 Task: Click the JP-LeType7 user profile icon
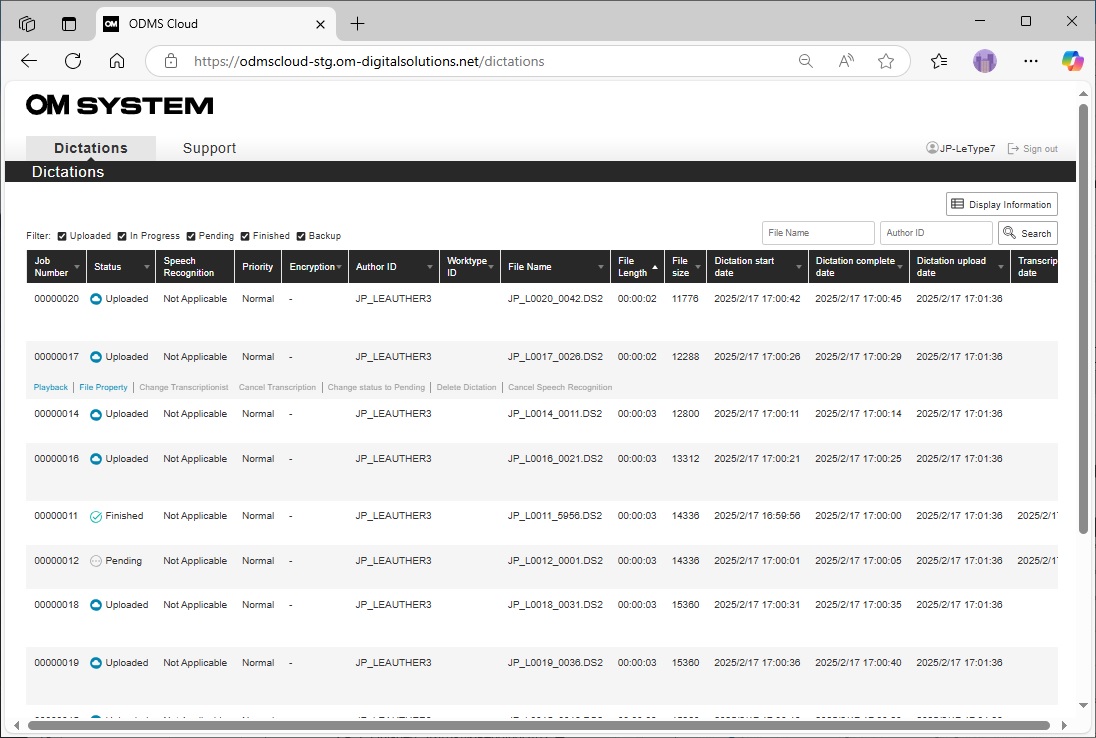[x=932, y=148]
